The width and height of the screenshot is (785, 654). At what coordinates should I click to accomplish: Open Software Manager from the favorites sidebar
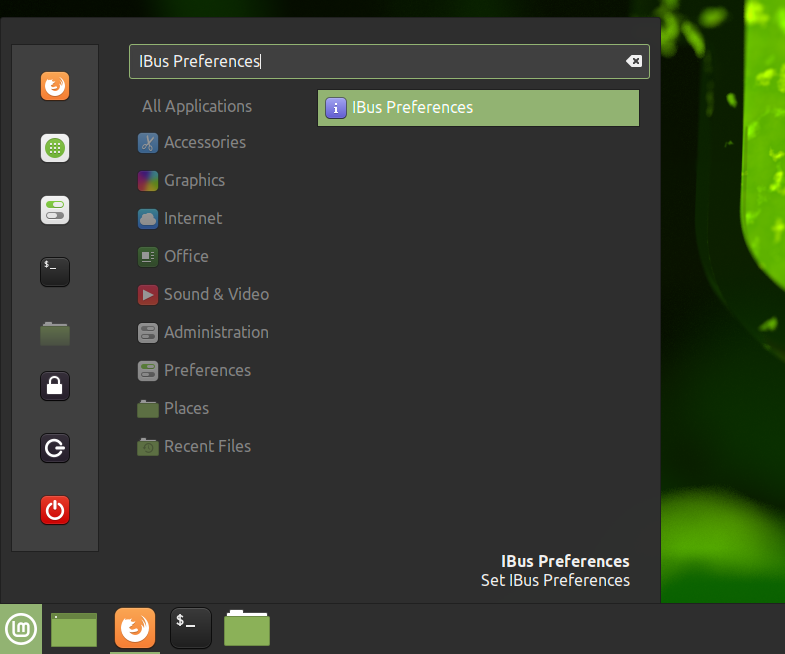pos(55,148)
